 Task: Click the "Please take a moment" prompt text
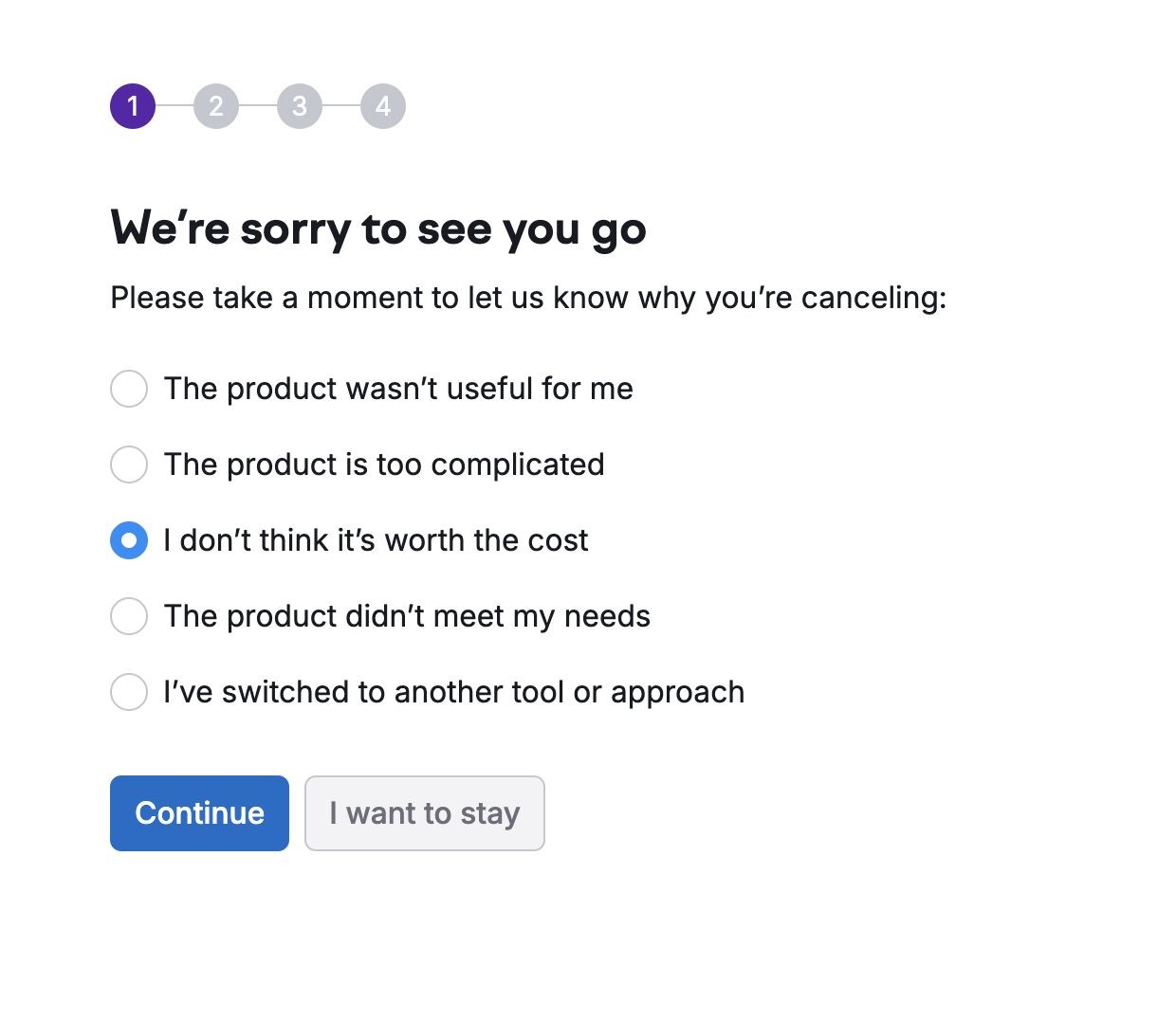click(x=528, y=298)
